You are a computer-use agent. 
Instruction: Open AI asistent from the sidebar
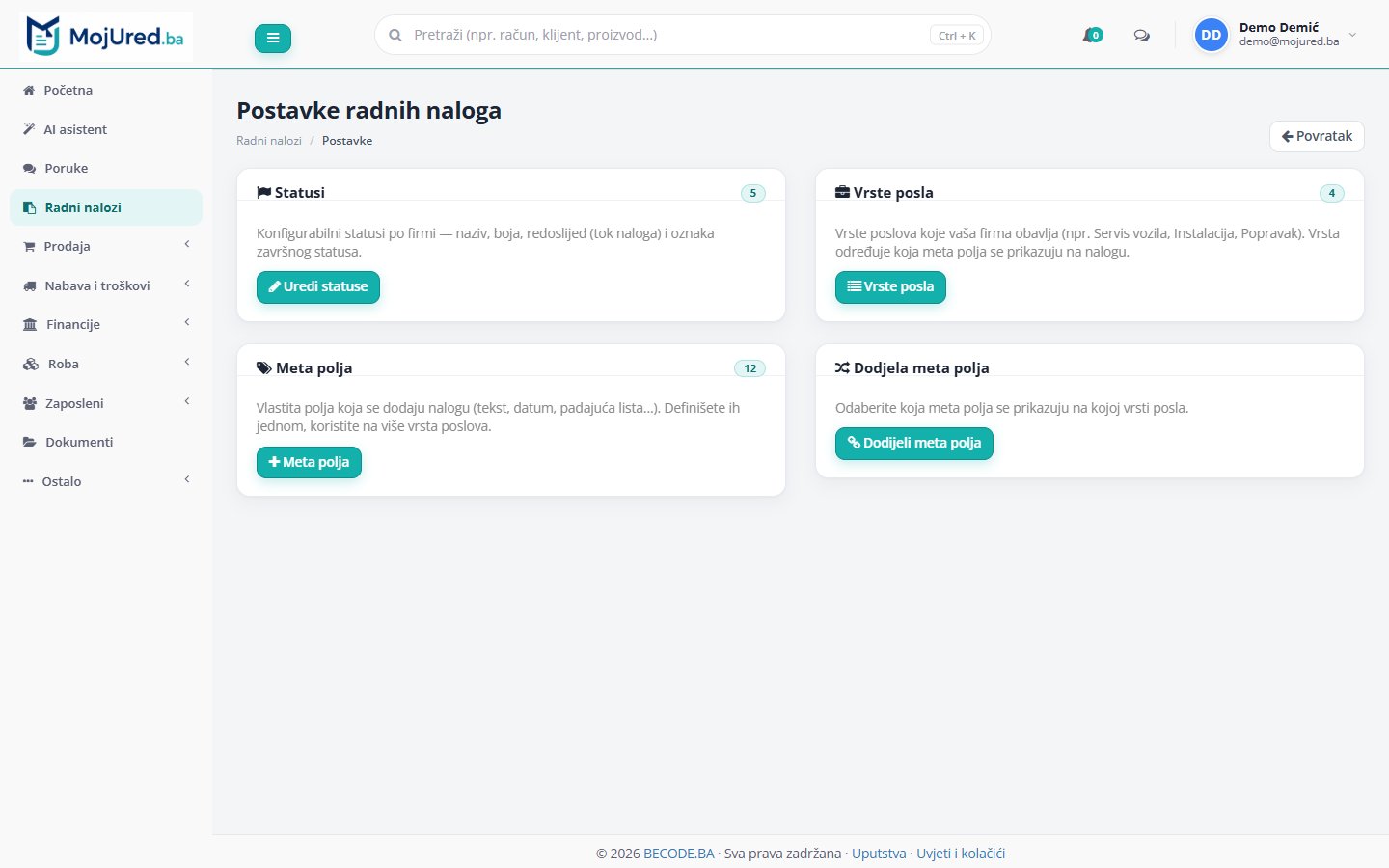click(x=106, y=129)
